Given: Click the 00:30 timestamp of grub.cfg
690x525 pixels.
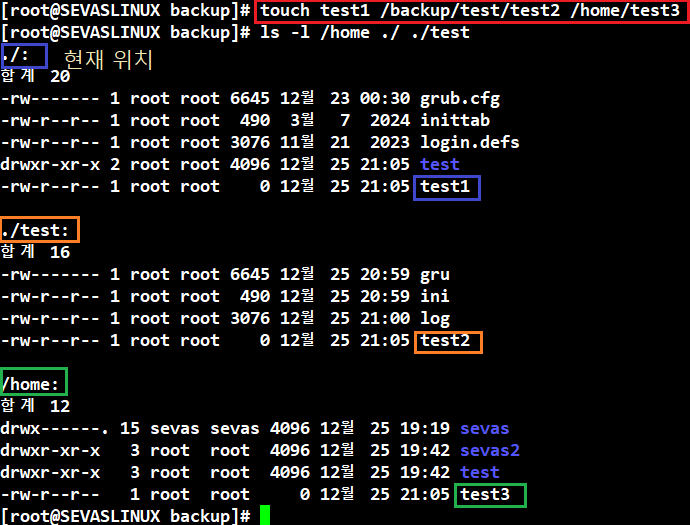Looking at the screenshot, I should point(385,99).
